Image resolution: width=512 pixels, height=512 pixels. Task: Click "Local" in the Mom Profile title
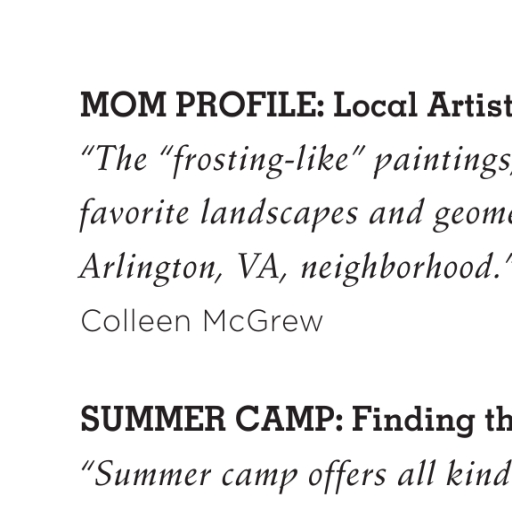(375, 105)
